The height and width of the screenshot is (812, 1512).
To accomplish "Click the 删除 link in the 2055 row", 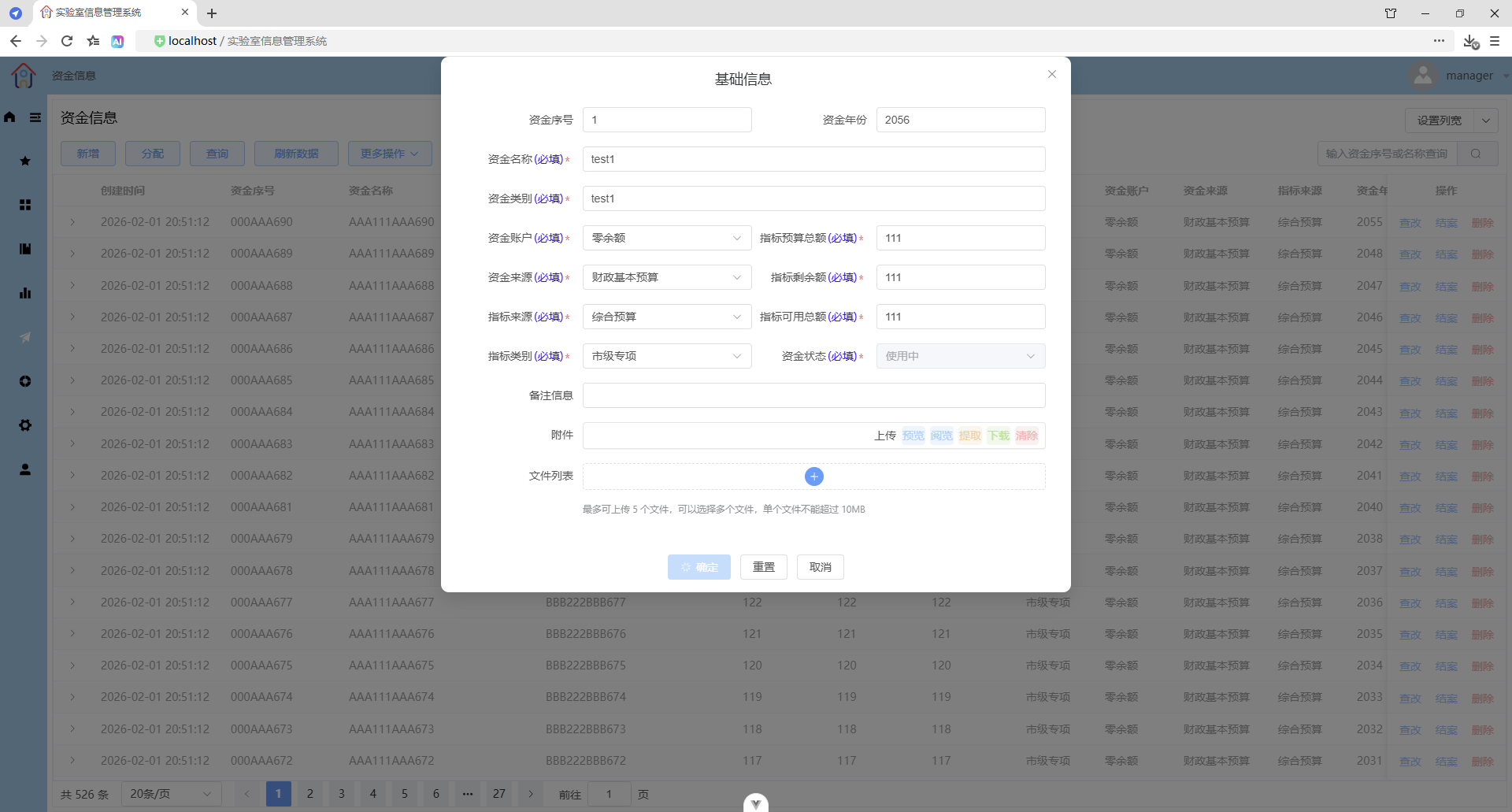I will [x=1483, y=223].
